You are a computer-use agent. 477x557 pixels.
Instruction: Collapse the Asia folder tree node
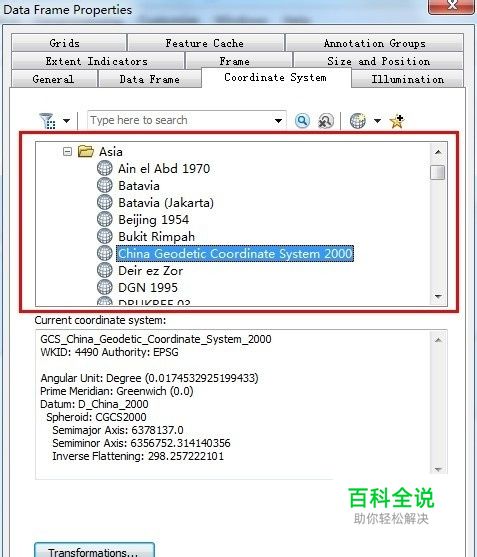(x=67, y=152)
